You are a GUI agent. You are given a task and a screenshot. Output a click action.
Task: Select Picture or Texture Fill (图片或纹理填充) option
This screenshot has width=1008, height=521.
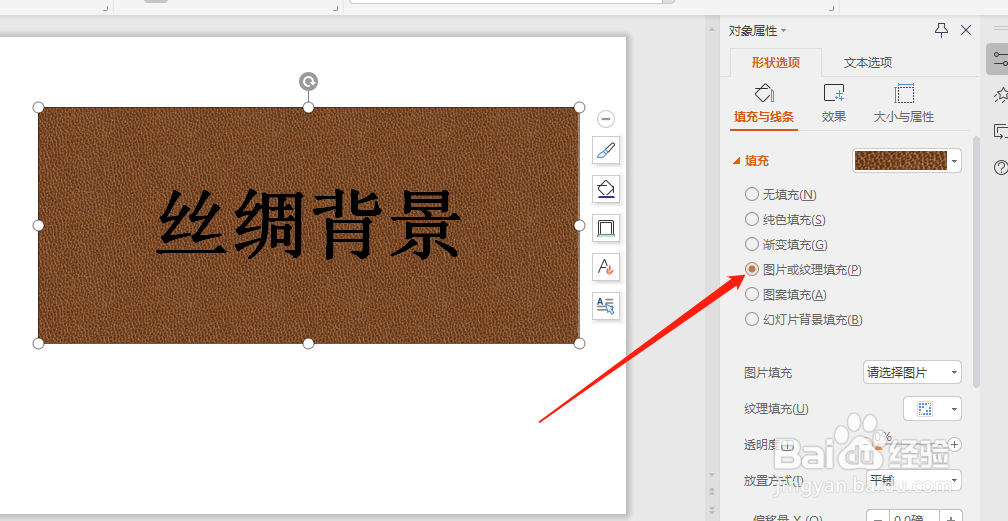pos(752,270)
